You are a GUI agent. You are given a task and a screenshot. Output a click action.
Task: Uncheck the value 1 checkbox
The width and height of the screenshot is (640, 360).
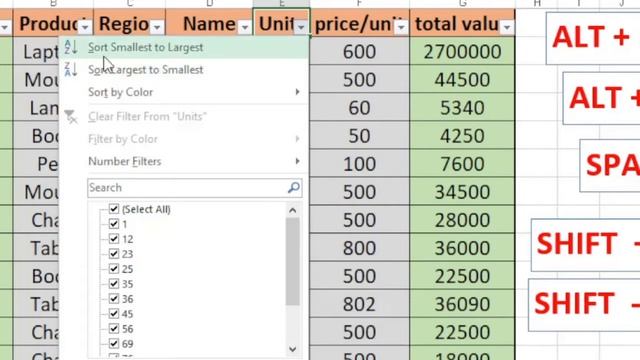[x=114, y=224]
